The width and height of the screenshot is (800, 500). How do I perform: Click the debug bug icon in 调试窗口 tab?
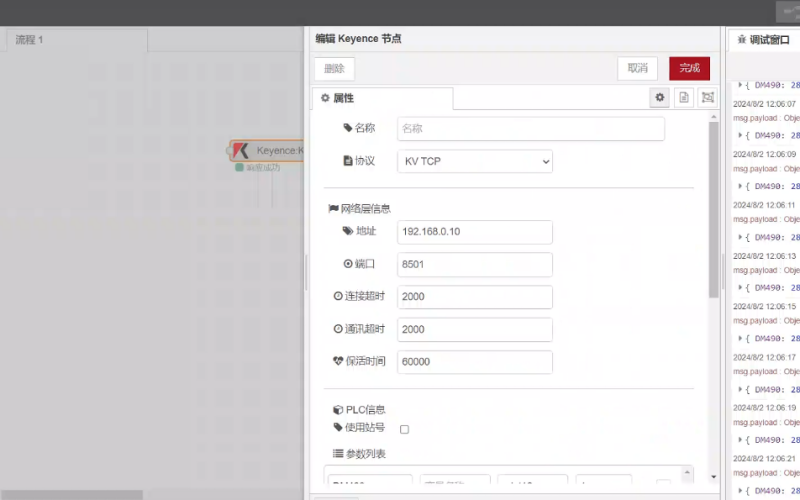pos(741,39)
